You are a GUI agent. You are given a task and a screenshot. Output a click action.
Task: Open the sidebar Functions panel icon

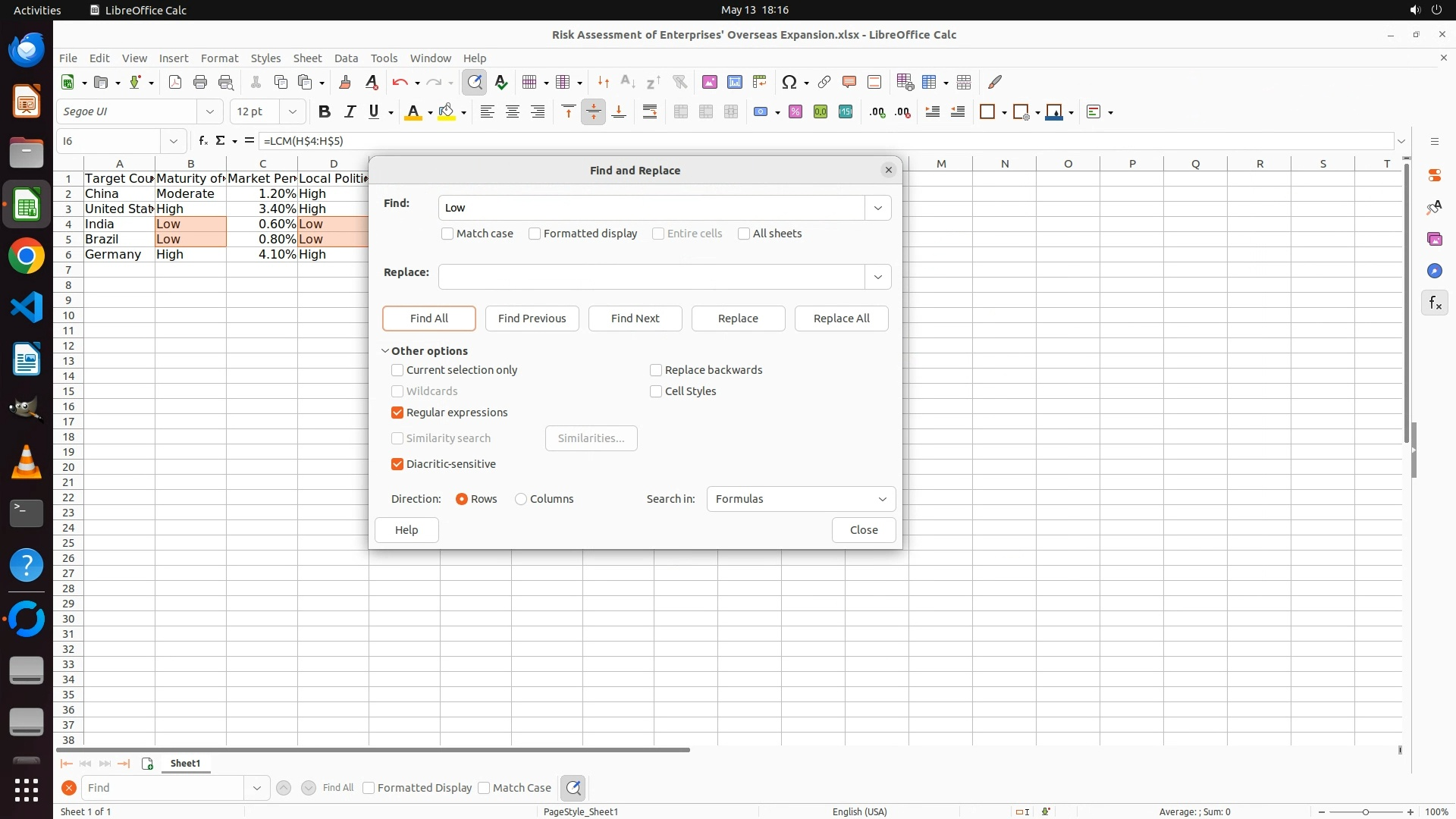tap(1435, 303)
